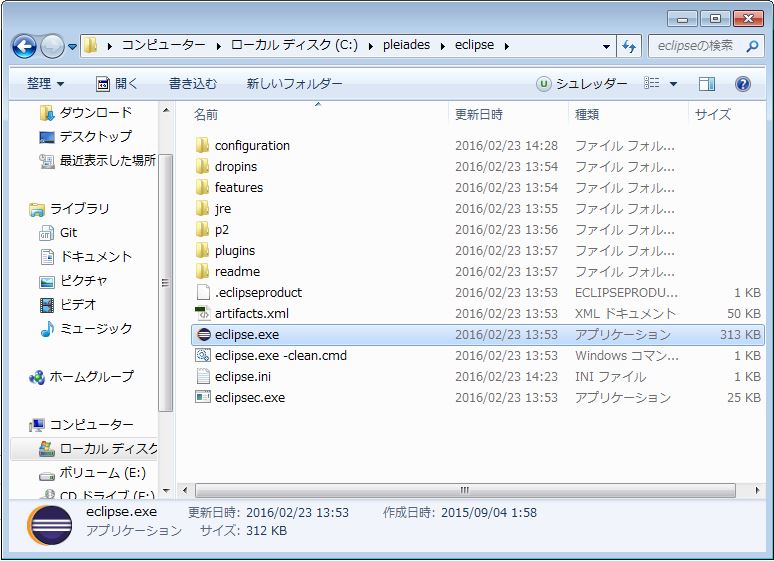Select the dropins folder icon

coord(202,166)
